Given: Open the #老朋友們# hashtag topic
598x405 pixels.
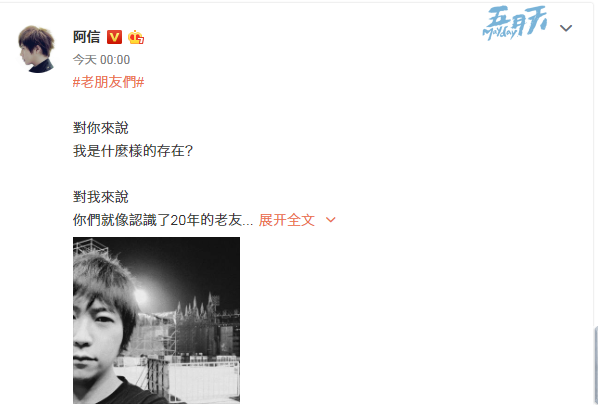Looking at the screenshot, I should click(108, 82).
